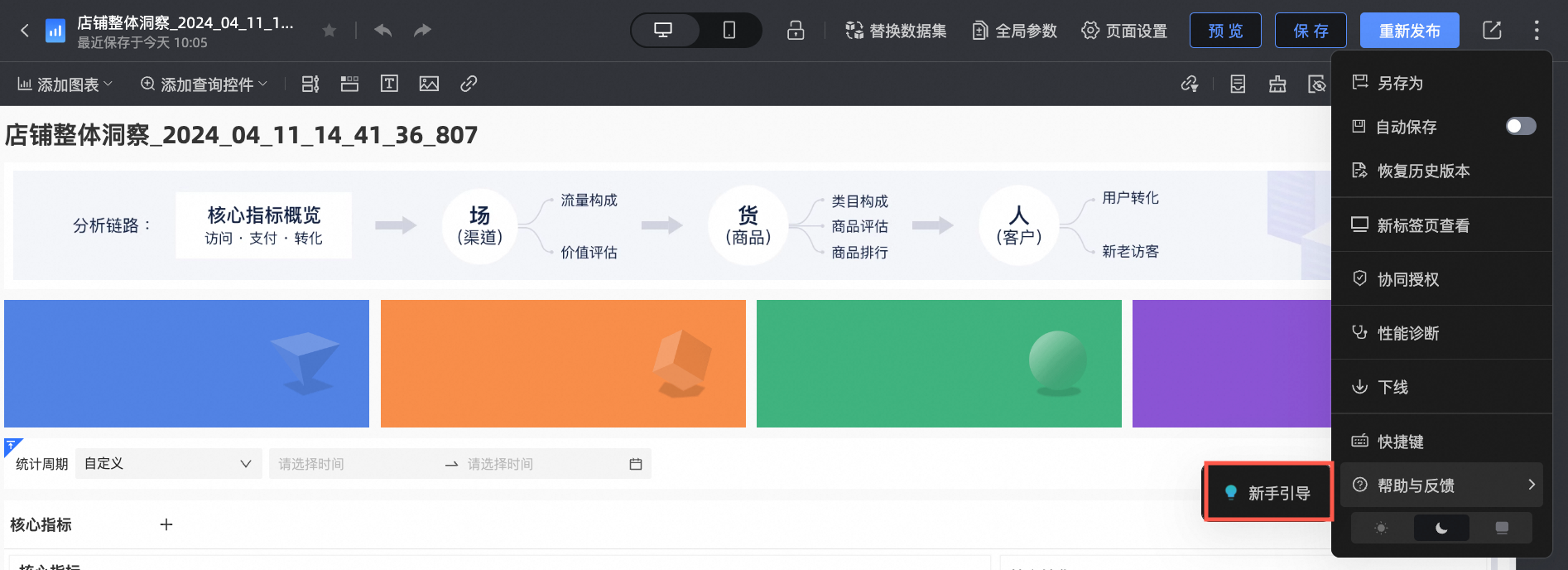This screenshot has width=1568, height=570.
Task: Switch to dark theme moon icon
Action: [x=1441, y=528]
